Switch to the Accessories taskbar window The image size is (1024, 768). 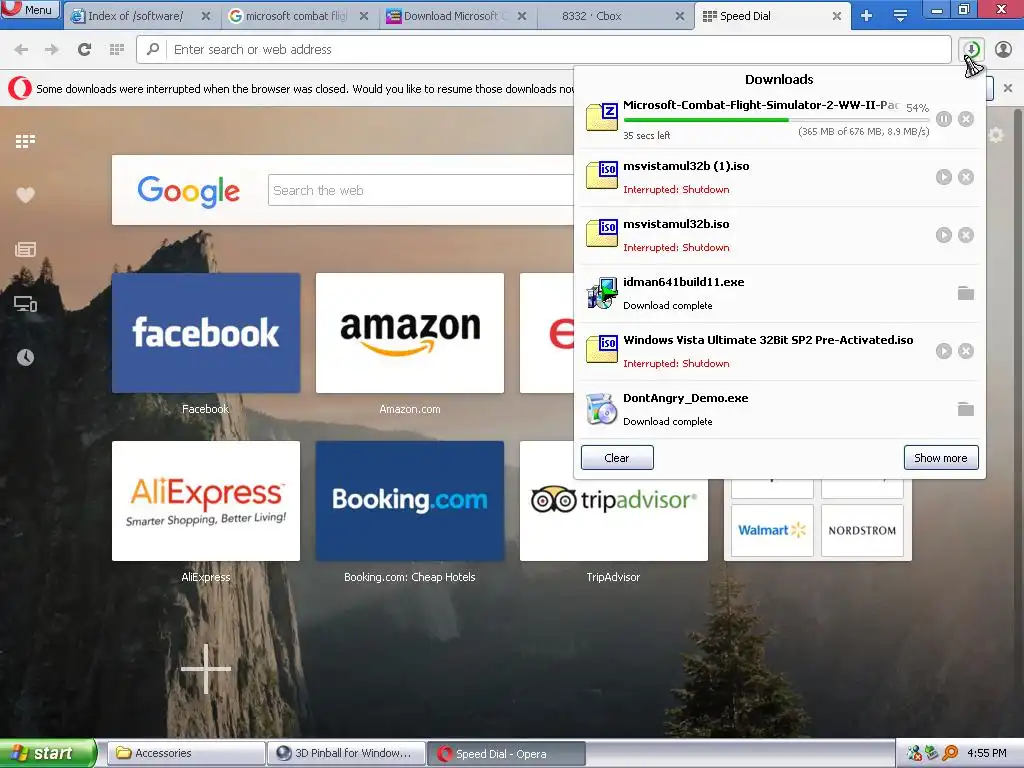(185, 754)
